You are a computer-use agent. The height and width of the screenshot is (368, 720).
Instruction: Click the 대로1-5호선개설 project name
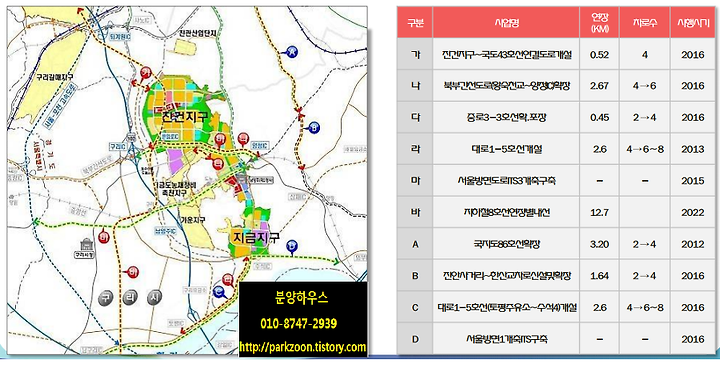(x=506, y=149)
